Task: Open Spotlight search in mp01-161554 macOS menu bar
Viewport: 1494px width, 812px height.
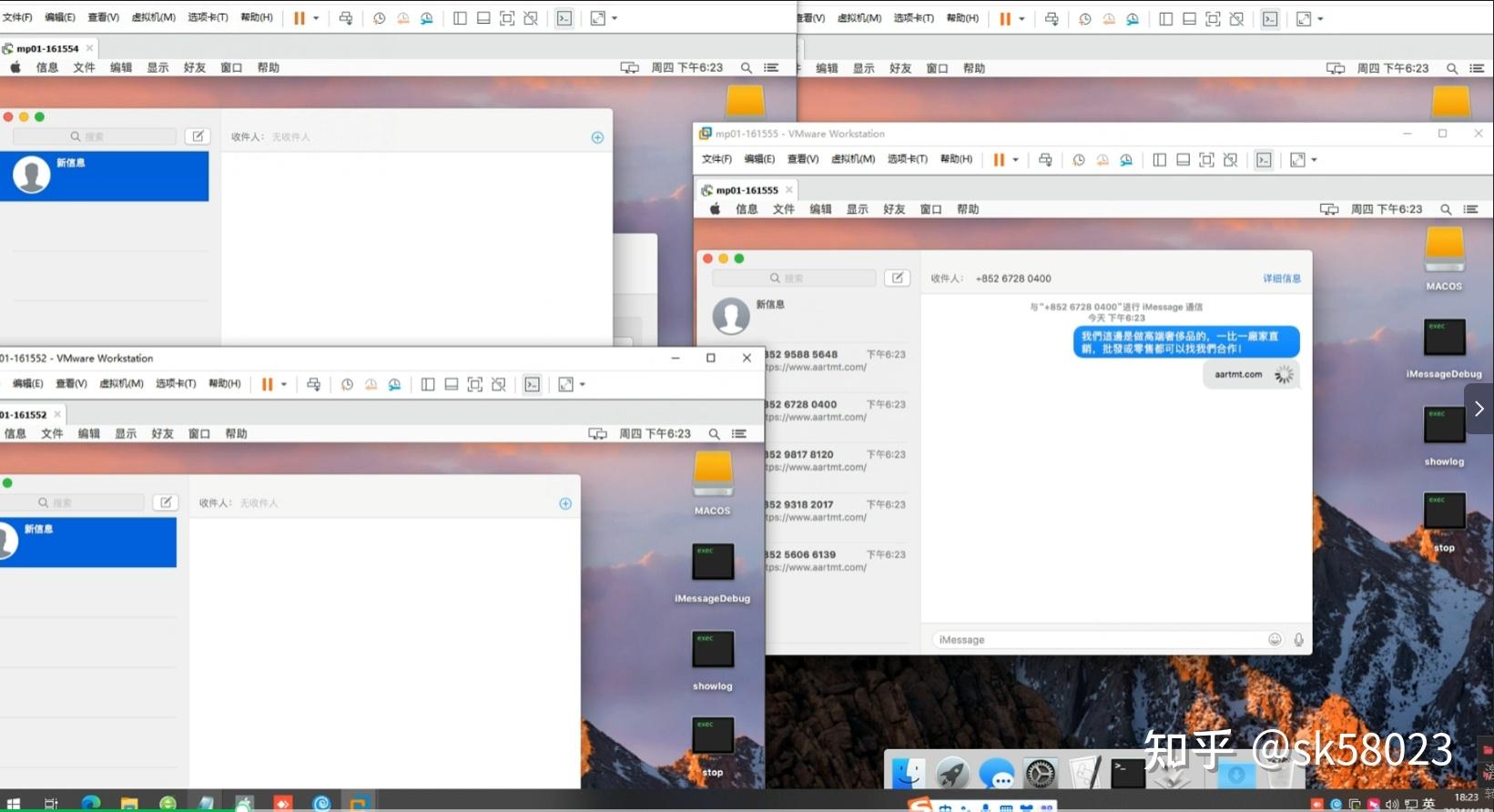Action: 747,67
